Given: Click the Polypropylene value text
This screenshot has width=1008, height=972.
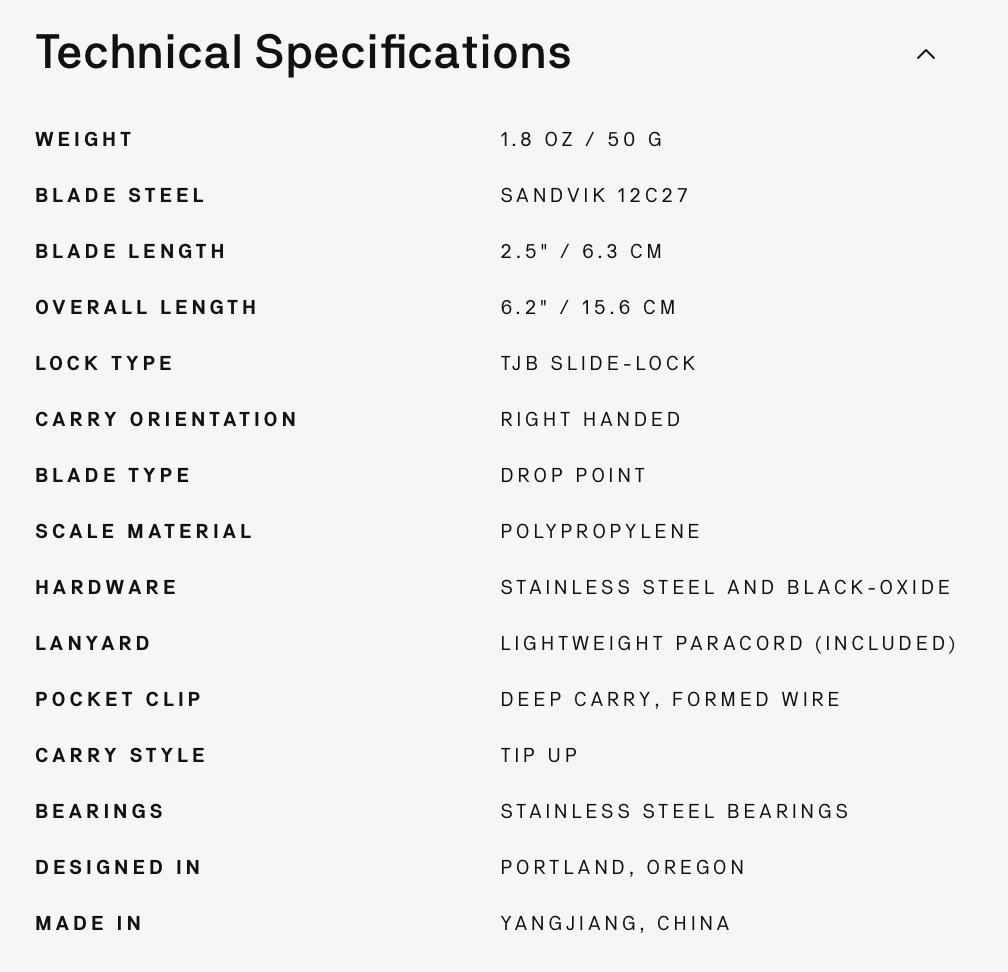Looking at the screenshot, I should point(601,532).
